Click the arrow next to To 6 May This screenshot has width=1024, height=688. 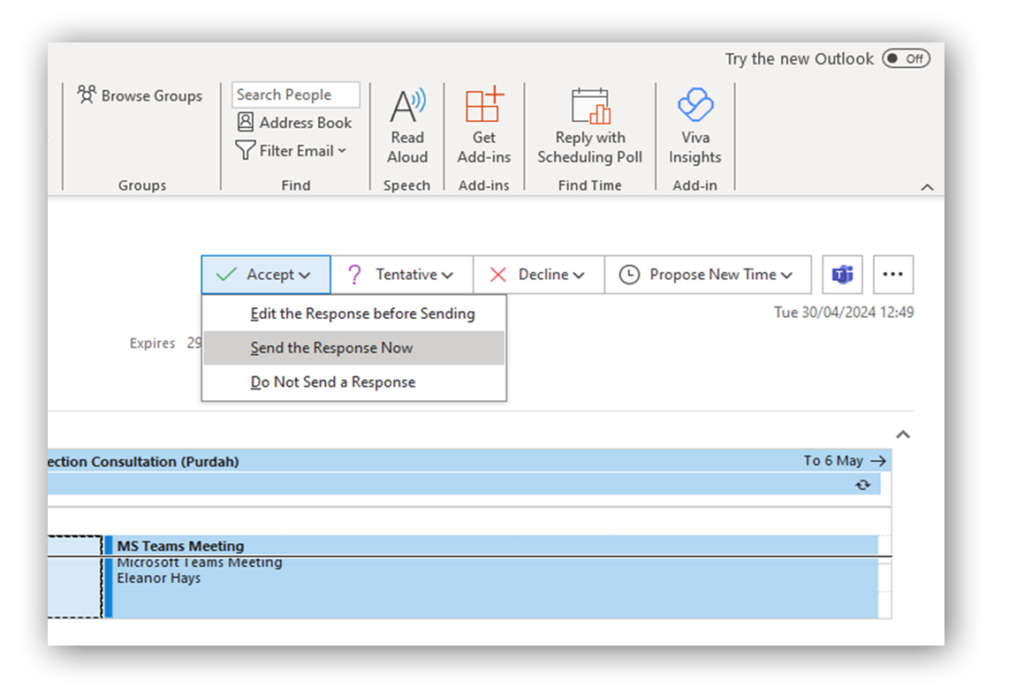pyautogui.click(x=878, y=461)
